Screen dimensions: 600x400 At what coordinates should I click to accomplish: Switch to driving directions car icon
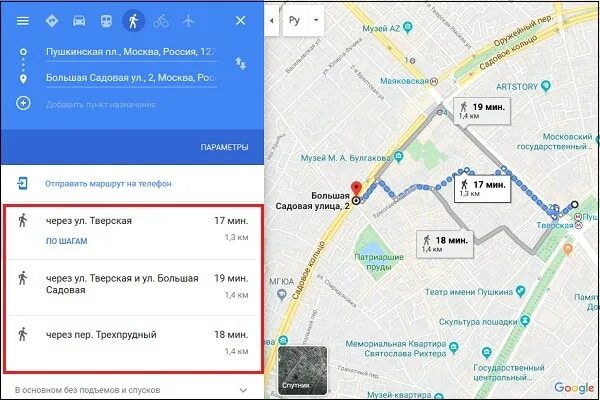click(79, 21)
